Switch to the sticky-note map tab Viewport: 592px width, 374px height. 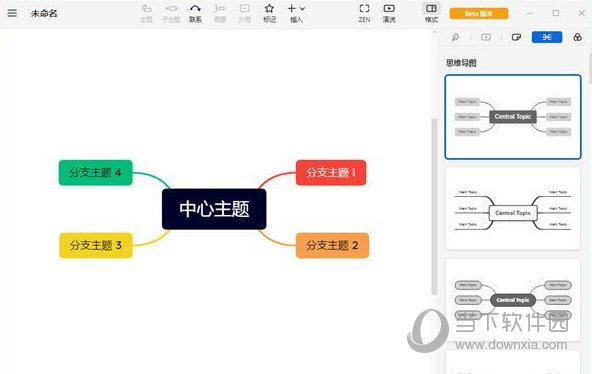pos(516,37)
